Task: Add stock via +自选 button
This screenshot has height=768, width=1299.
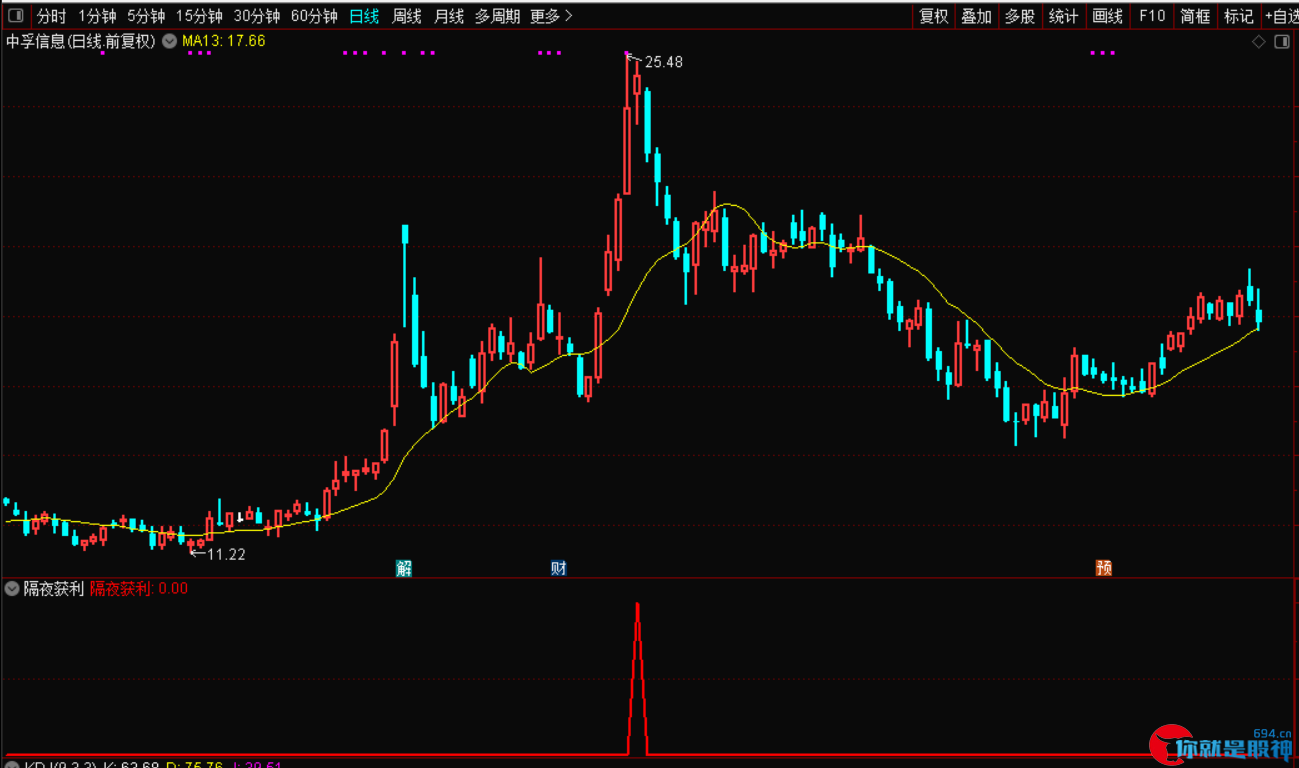Action: click(1280, 16)
